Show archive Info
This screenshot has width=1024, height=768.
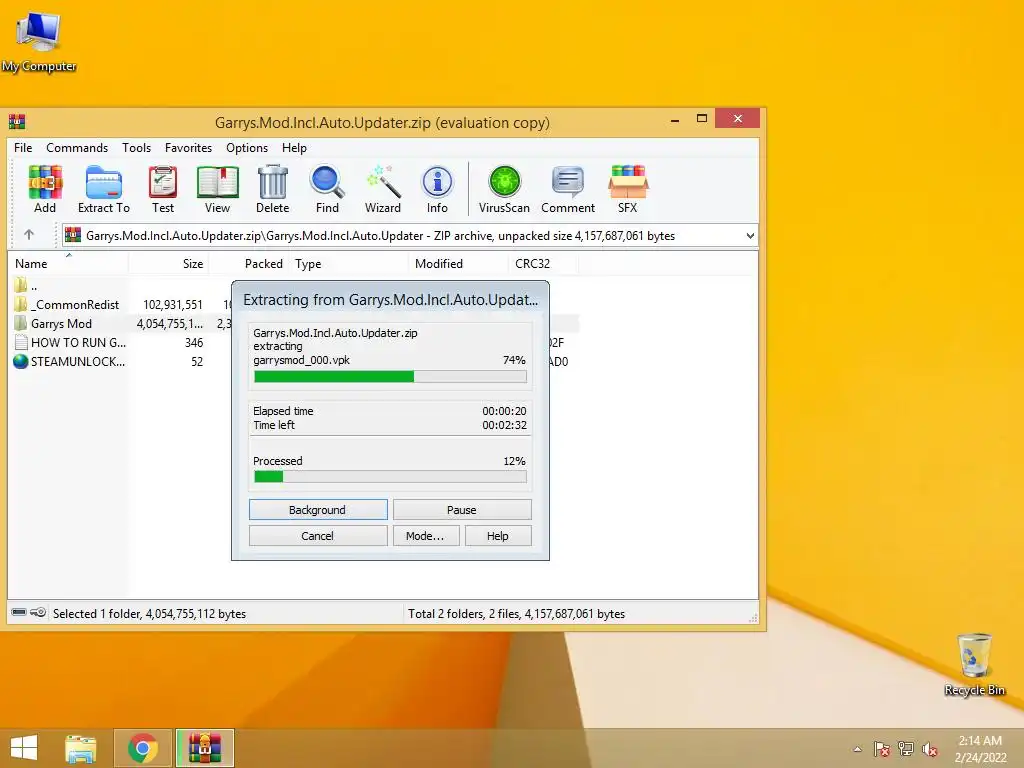[437, 189]
